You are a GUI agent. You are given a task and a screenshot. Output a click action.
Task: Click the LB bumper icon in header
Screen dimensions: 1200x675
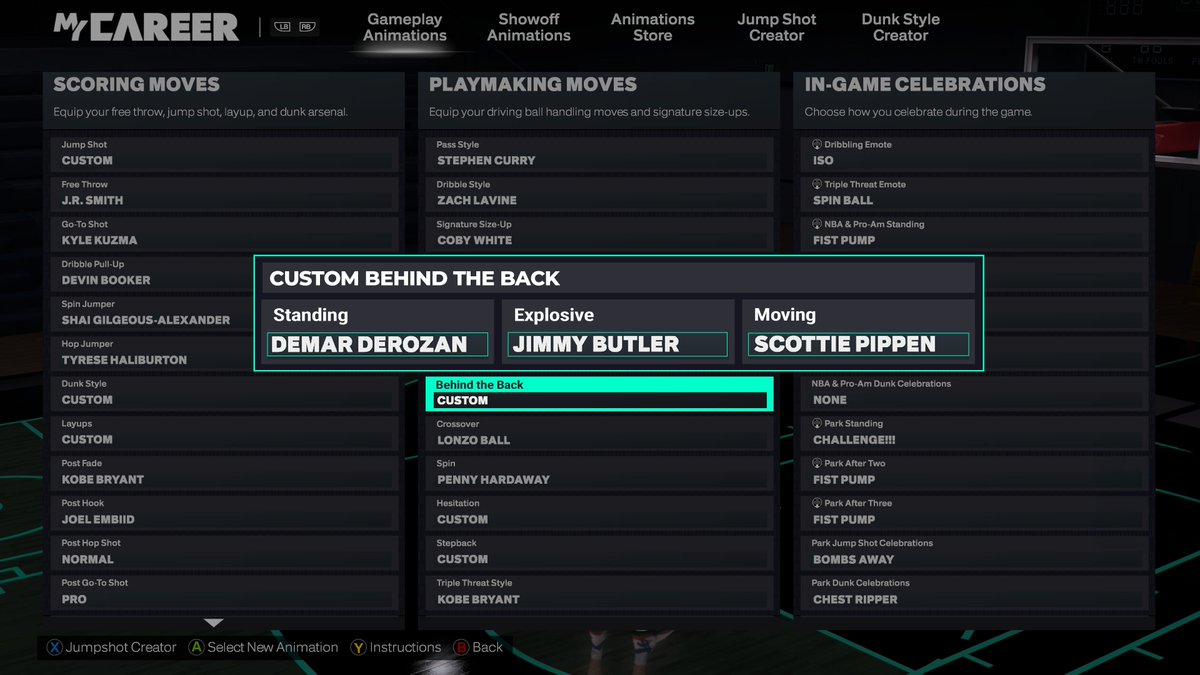(283, 27)
